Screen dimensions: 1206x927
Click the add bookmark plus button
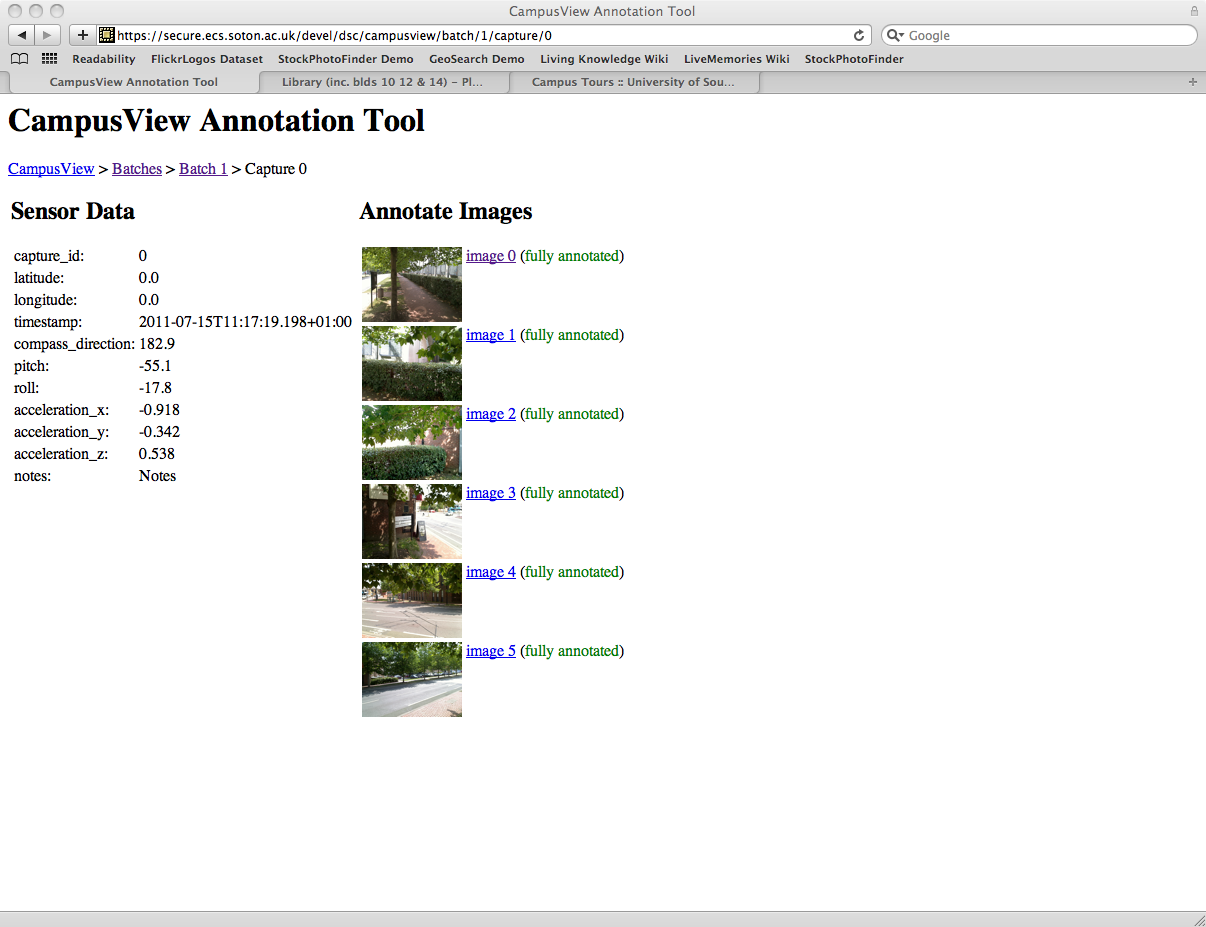pyautogui.click(x=83, y=35)
